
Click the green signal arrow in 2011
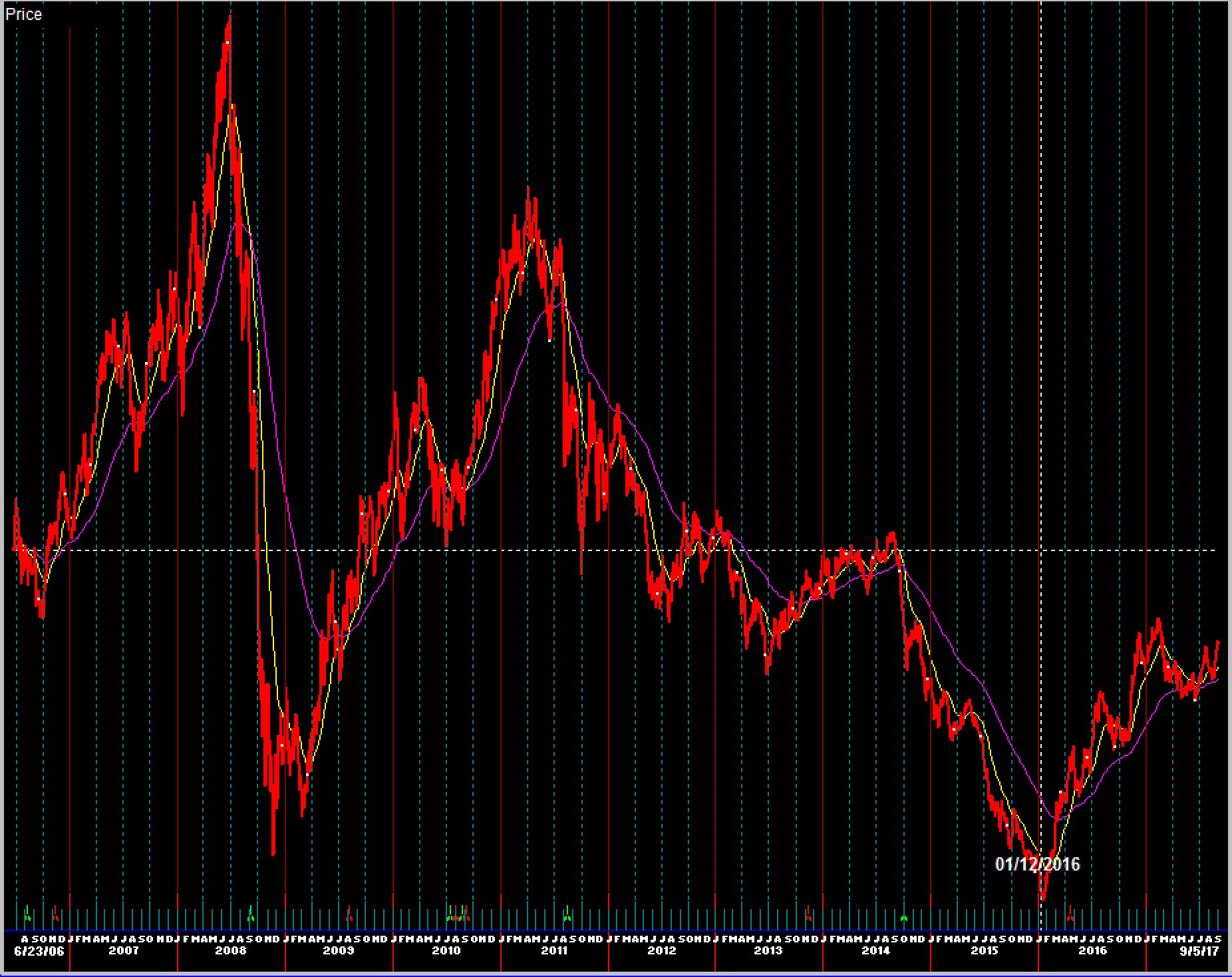pos(567,914)
